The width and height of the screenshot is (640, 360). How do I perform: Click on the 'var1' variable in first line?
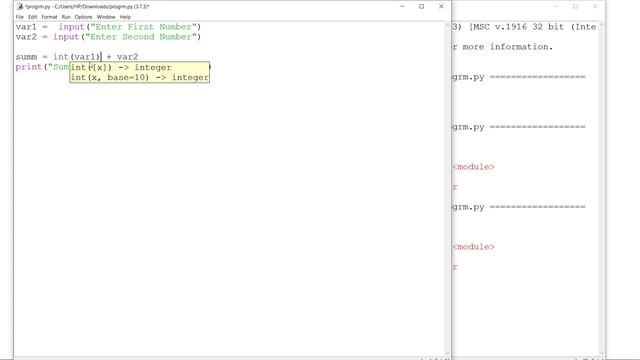[26, 27]
